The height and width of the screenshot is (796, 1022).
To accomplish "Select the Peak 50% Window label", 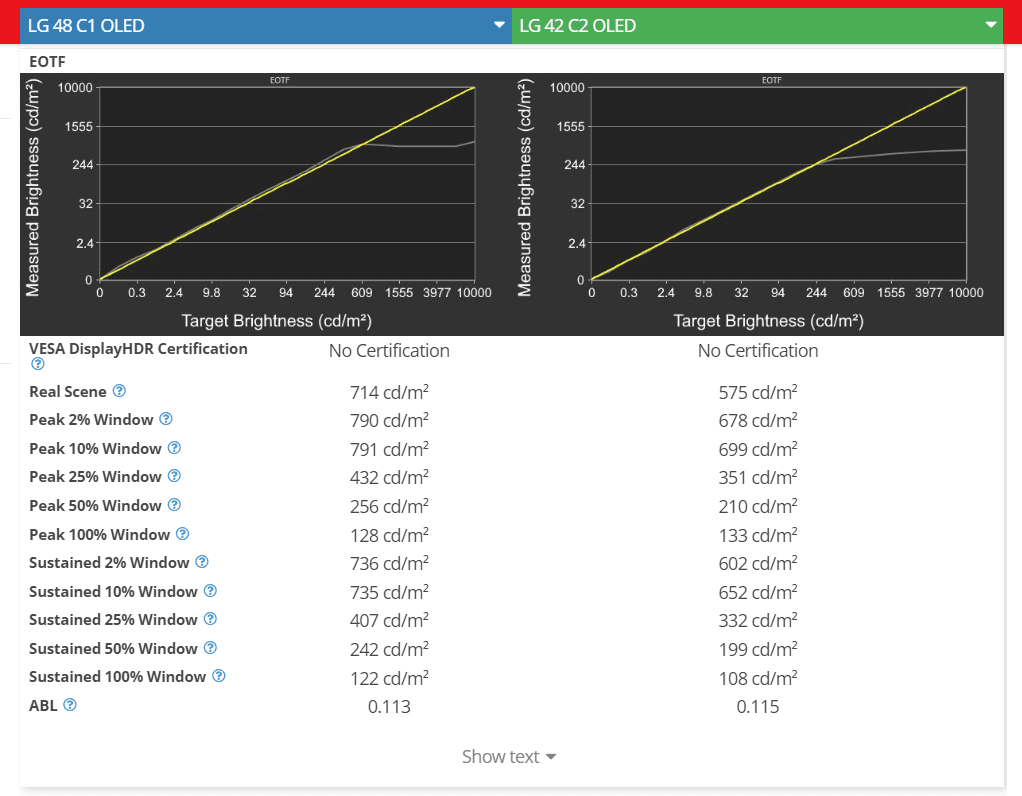I will point(95,505).
